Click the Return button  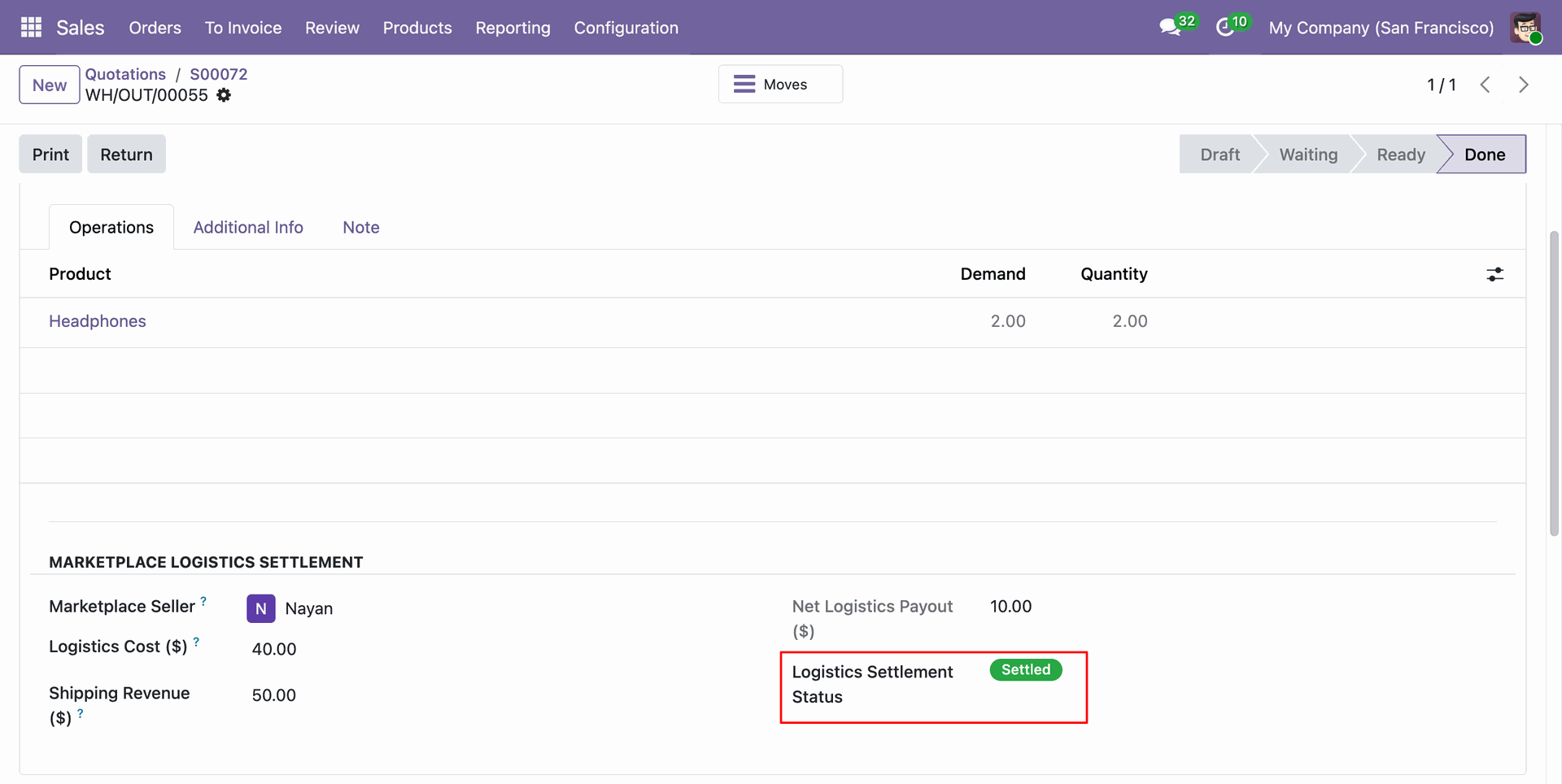[x=126, y=154]
